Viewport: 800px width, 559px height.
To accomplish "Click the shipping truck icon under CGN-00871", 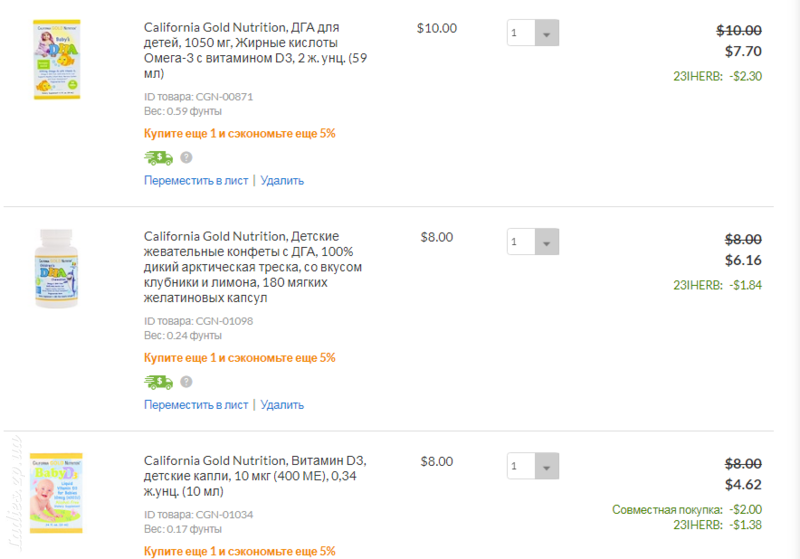I will pyautogui.click(x=159, y=158).
